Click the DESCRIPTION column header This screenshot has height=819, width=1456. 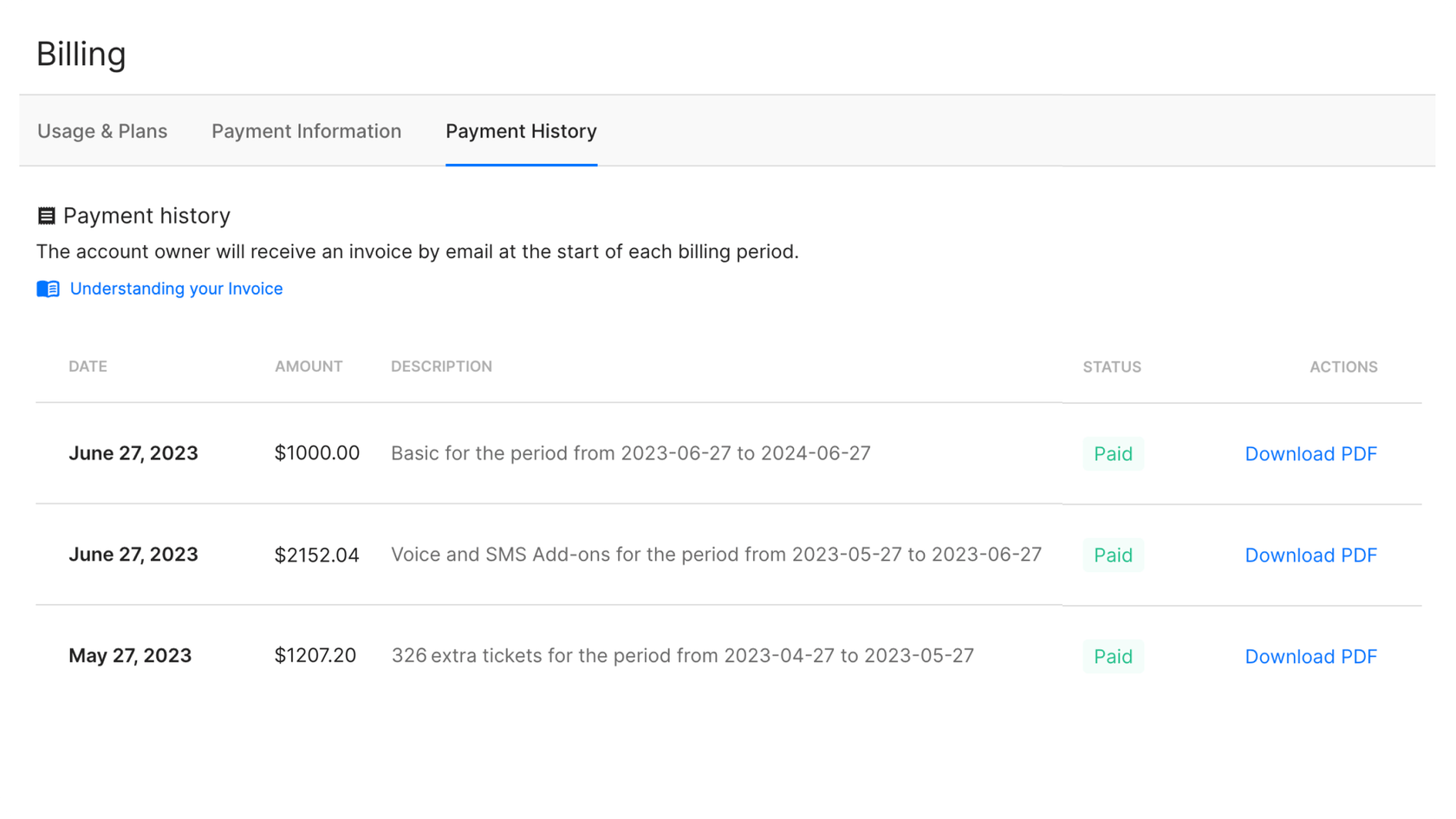point(441,367)
